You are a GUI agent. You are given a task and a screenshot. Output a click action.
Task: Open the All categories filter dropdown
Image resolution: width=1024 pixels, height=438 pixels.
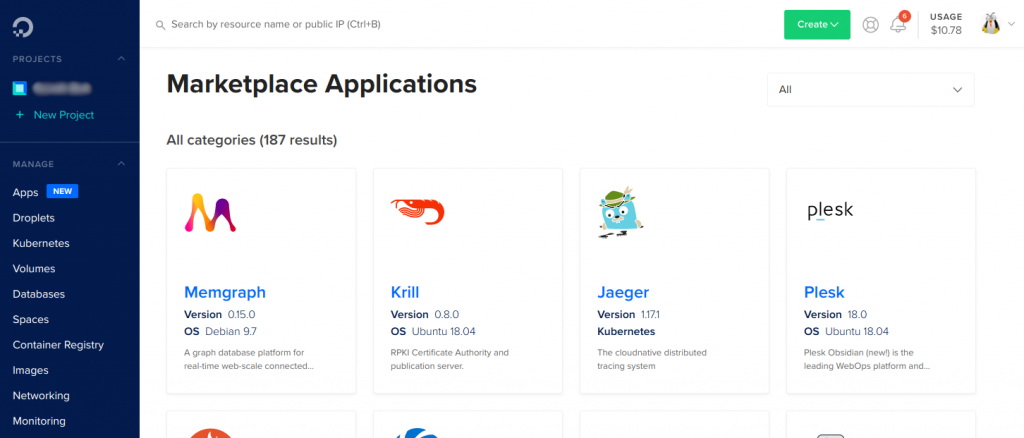[x=871, y=89]
